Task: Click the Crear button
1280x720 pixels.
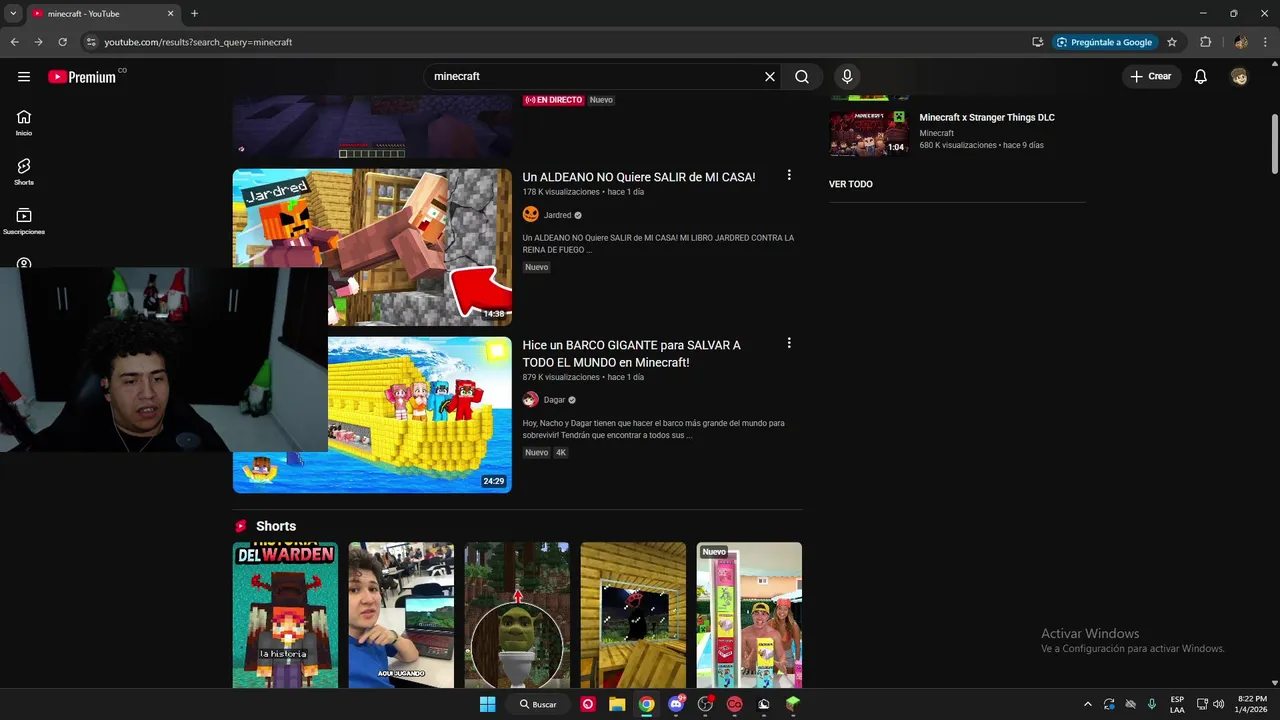Action: (x=1151, y=76)
